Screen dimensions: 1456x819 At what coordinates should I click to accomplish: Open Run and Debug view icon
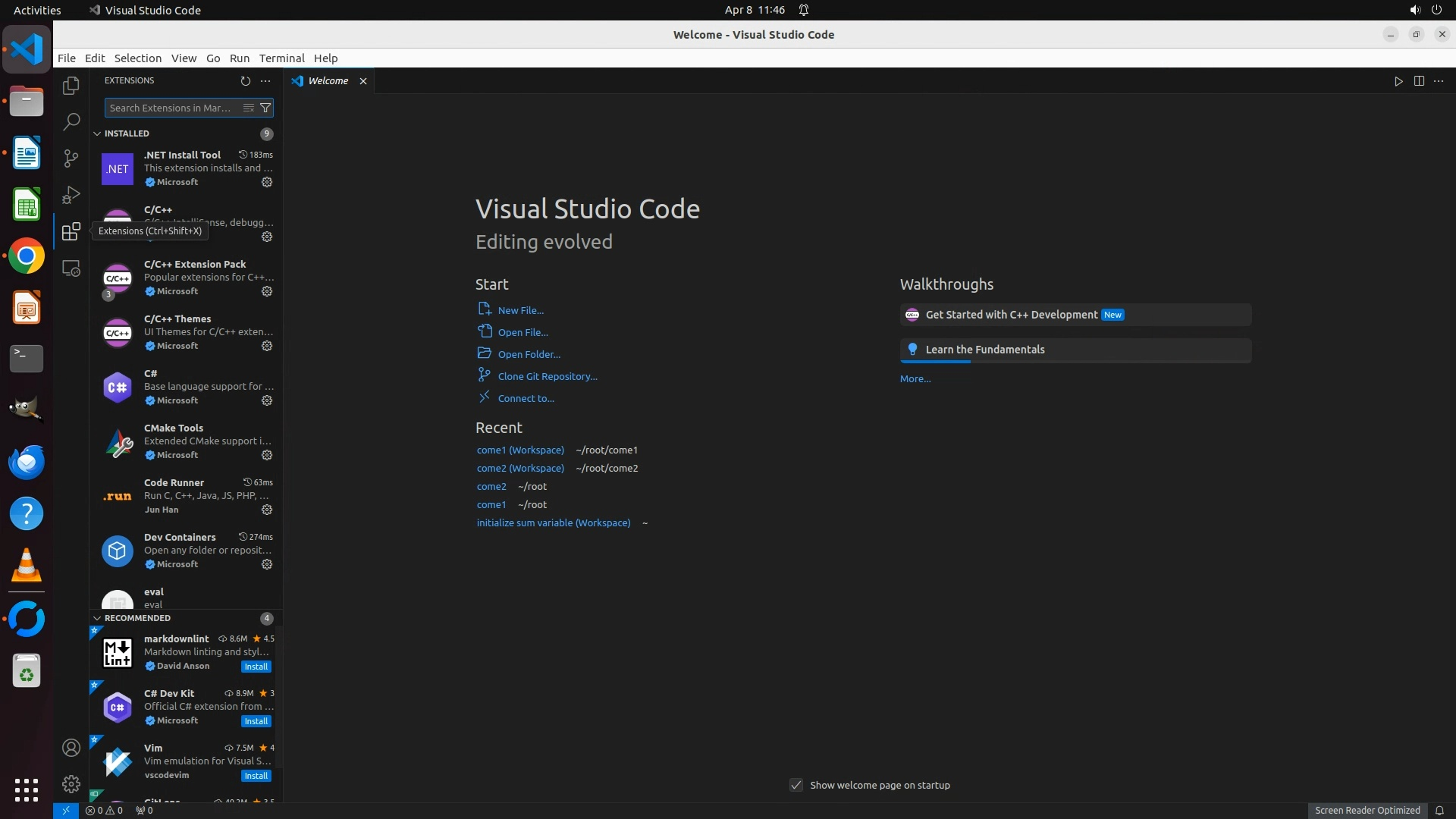[x=71, y=195]
